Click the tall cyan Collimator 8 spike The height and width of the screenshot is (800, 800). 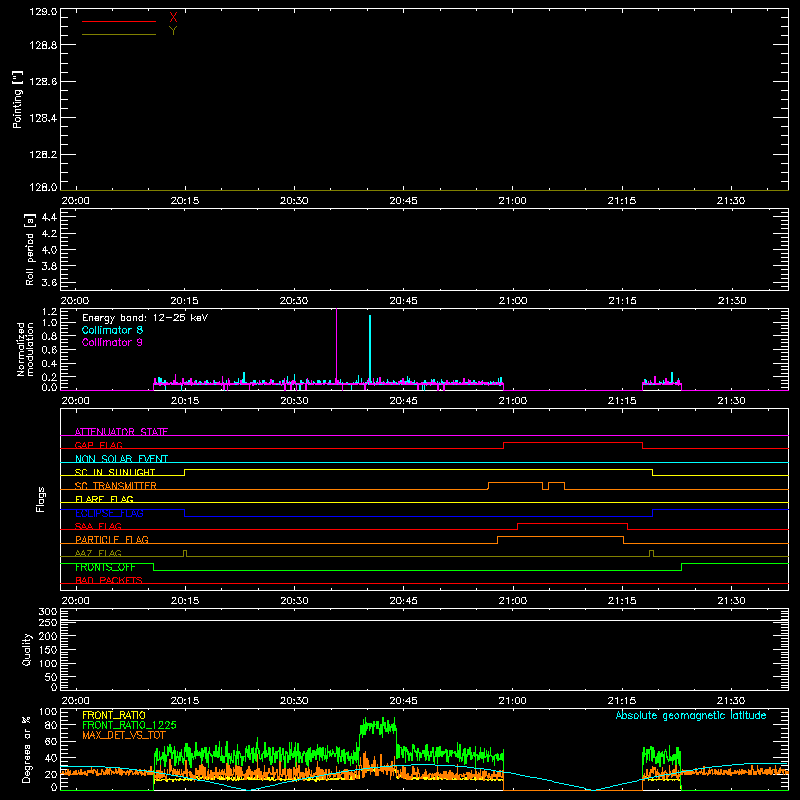[x=370, y=348]
